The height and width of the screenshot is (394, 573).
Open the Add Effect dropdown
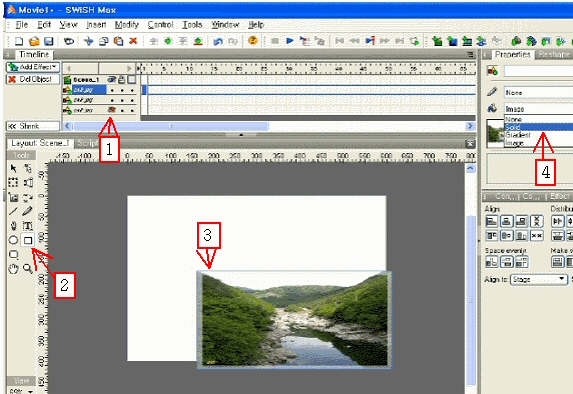tap(33, 67)
